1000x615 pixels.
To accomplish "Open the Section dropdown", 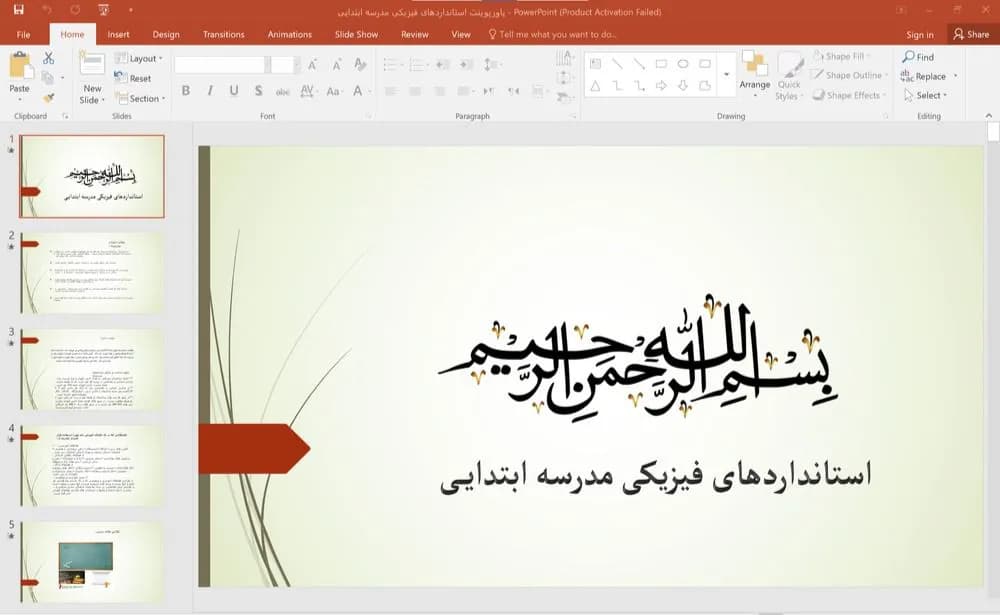I will (x=140, y=98).
